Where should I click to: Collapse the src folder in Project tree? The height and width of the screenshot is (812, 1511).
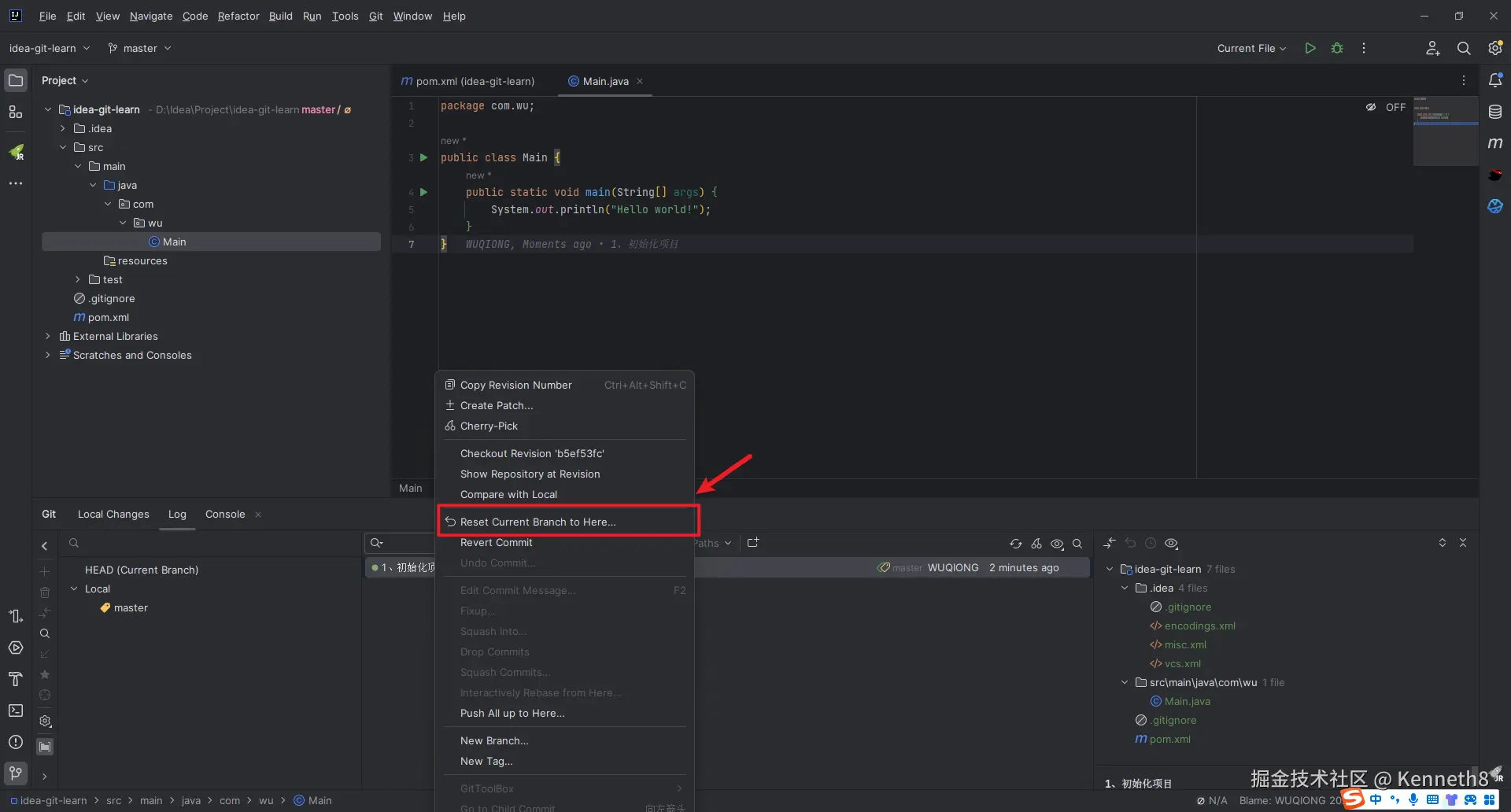coord(63,147)
